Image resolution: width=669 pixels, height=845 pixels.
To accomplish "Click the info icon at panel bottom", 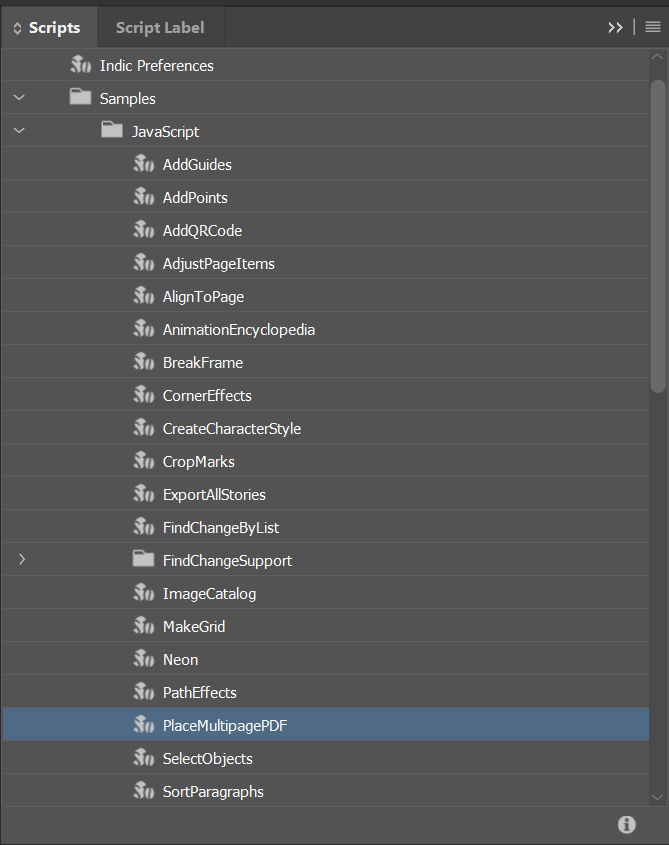I will click(x=627, y=825).
